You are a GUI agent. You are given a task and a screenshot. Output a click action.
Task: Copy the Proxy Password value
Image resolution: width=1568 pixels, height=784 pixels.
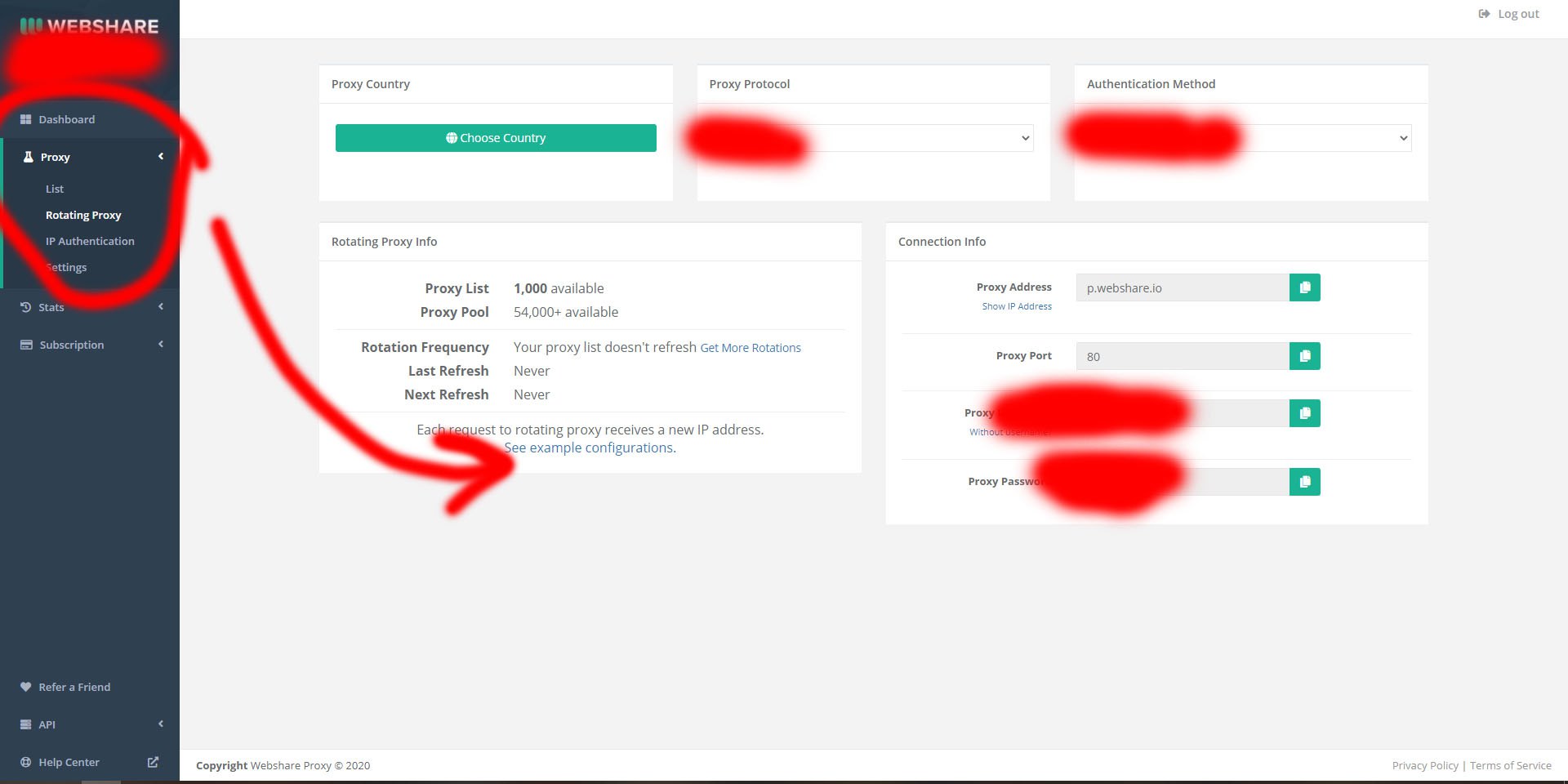pyautogui.click(x=1305, y=482)
